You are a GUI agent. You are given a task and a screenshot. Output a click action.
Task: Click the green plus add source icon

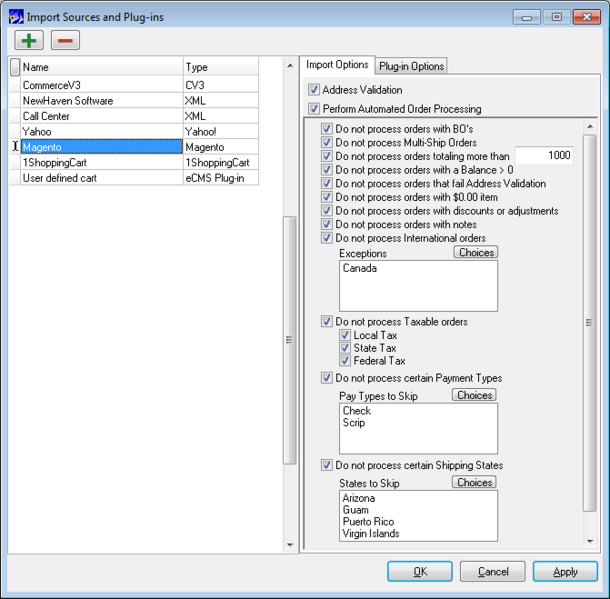(x=29, y=40)
